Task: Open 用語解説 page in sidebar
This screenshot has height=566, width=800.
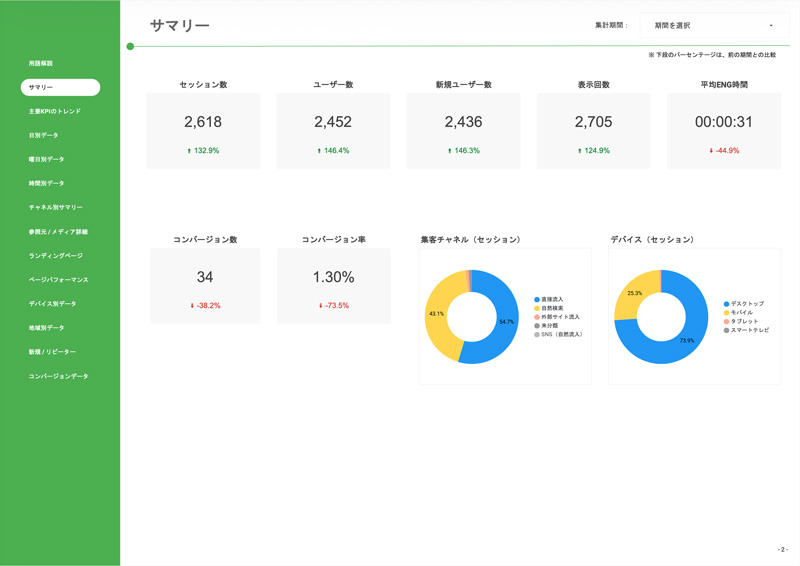Action: 41,64
